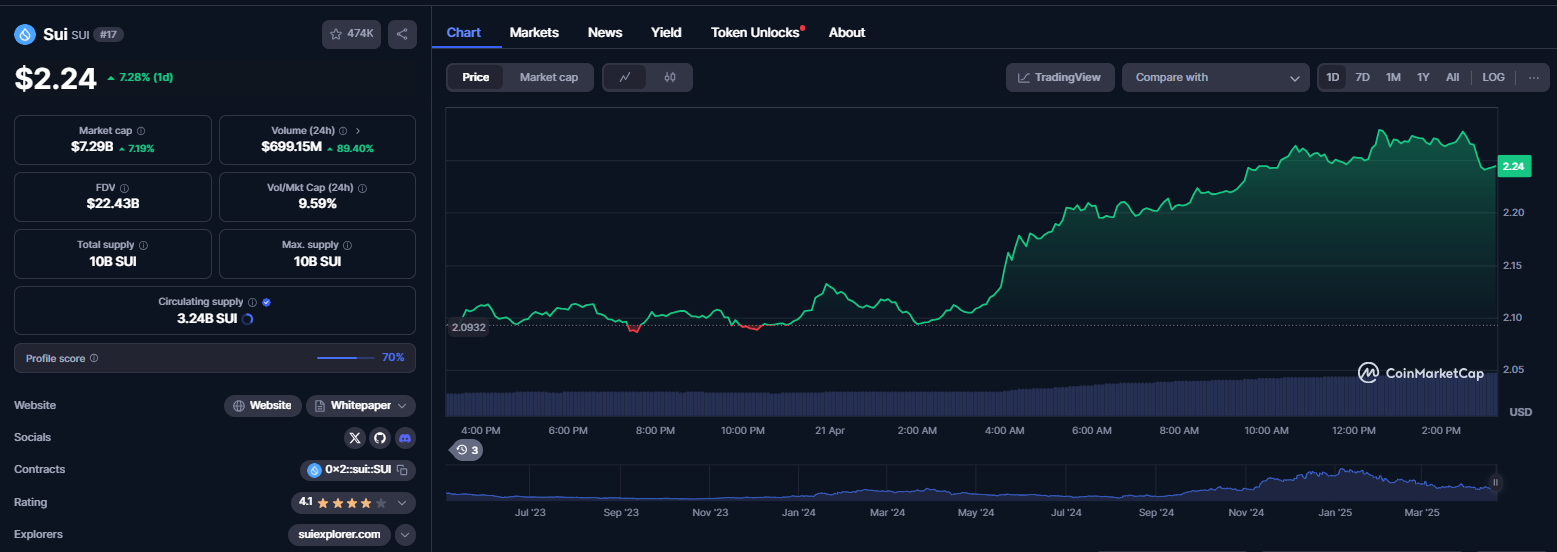The width and height of the screenshot is (1557, 552).
Task: Visit the Website link button
Action: point(263,405)
